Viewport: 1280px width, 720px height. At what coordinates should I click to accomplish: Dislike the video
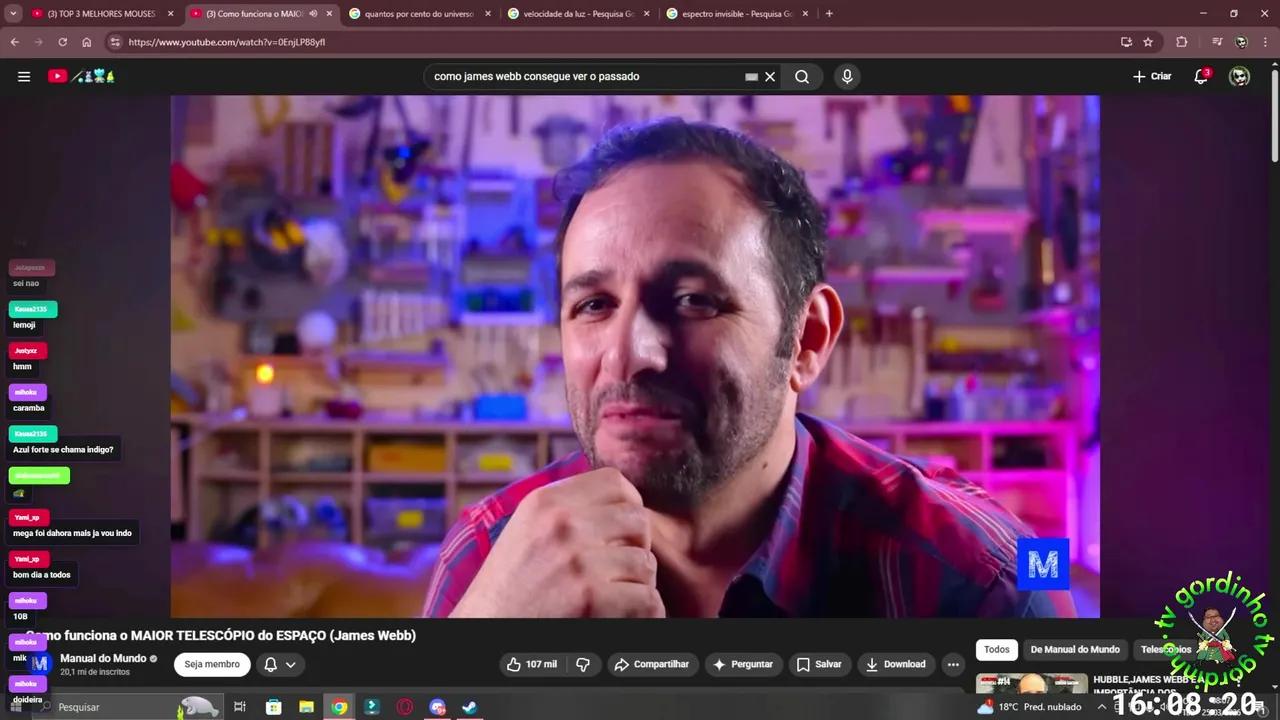click(x=583, y=664)
